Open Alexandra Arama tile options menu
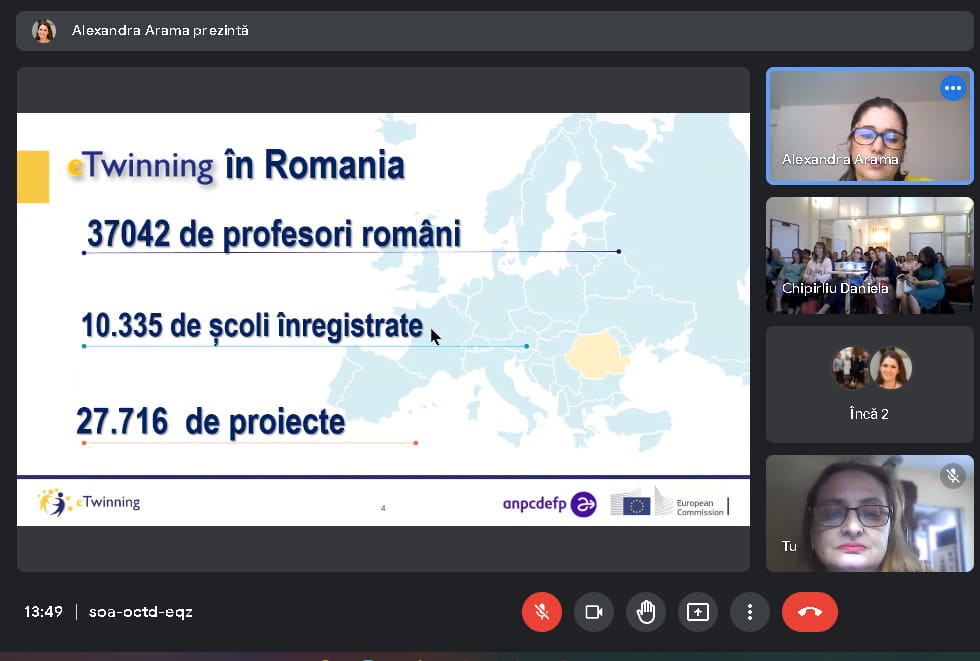The image size is (980, 661). tap(952, 88)
